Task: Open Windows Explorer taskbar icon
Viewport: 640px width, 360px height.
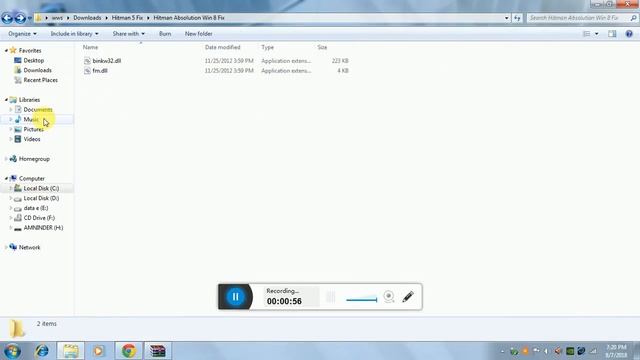Action: (x=71, y=351)
